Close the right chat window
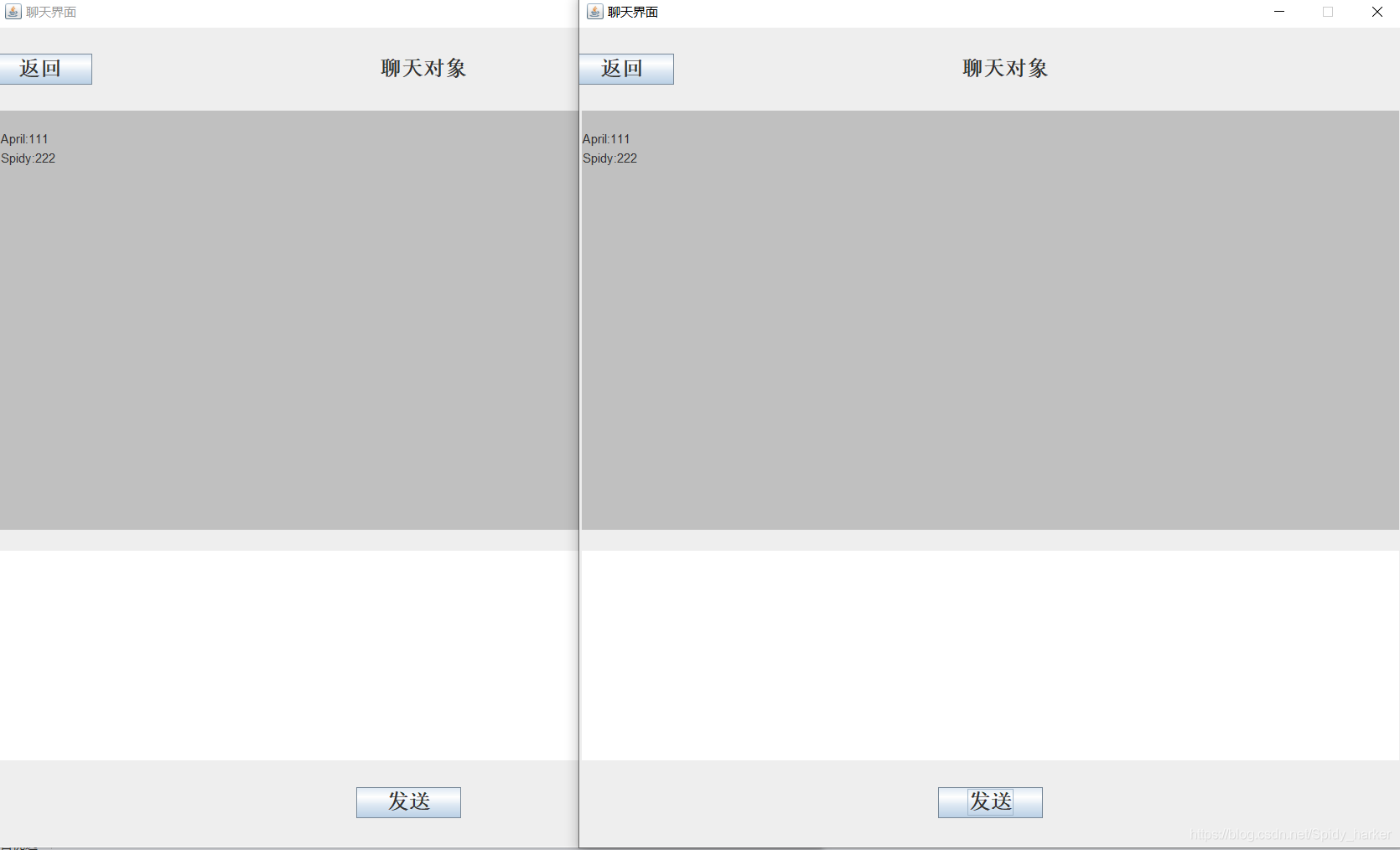 (1377, 12)
